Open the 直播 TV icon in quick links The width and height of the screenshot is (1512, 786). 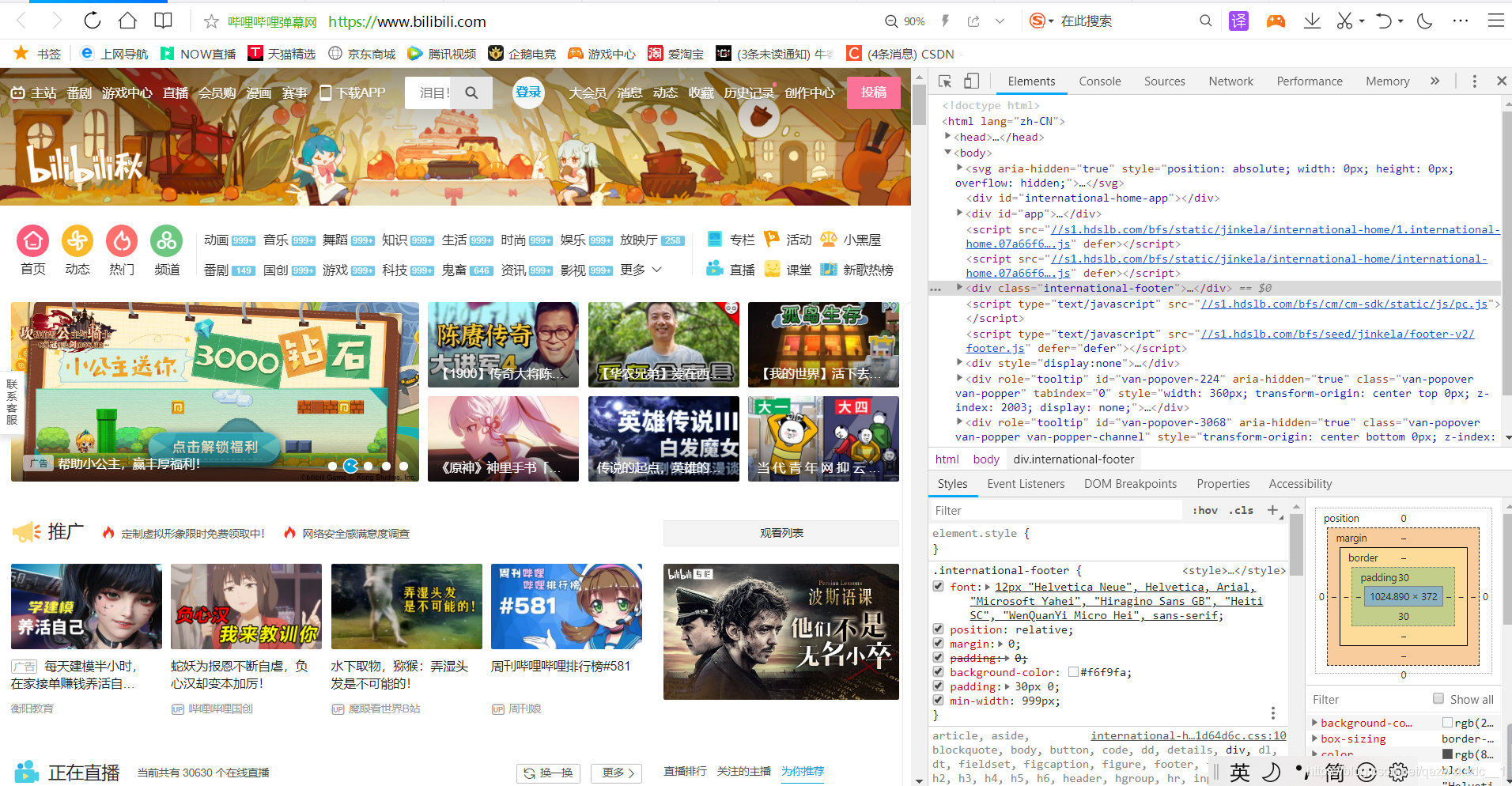[x=715, y=269]
